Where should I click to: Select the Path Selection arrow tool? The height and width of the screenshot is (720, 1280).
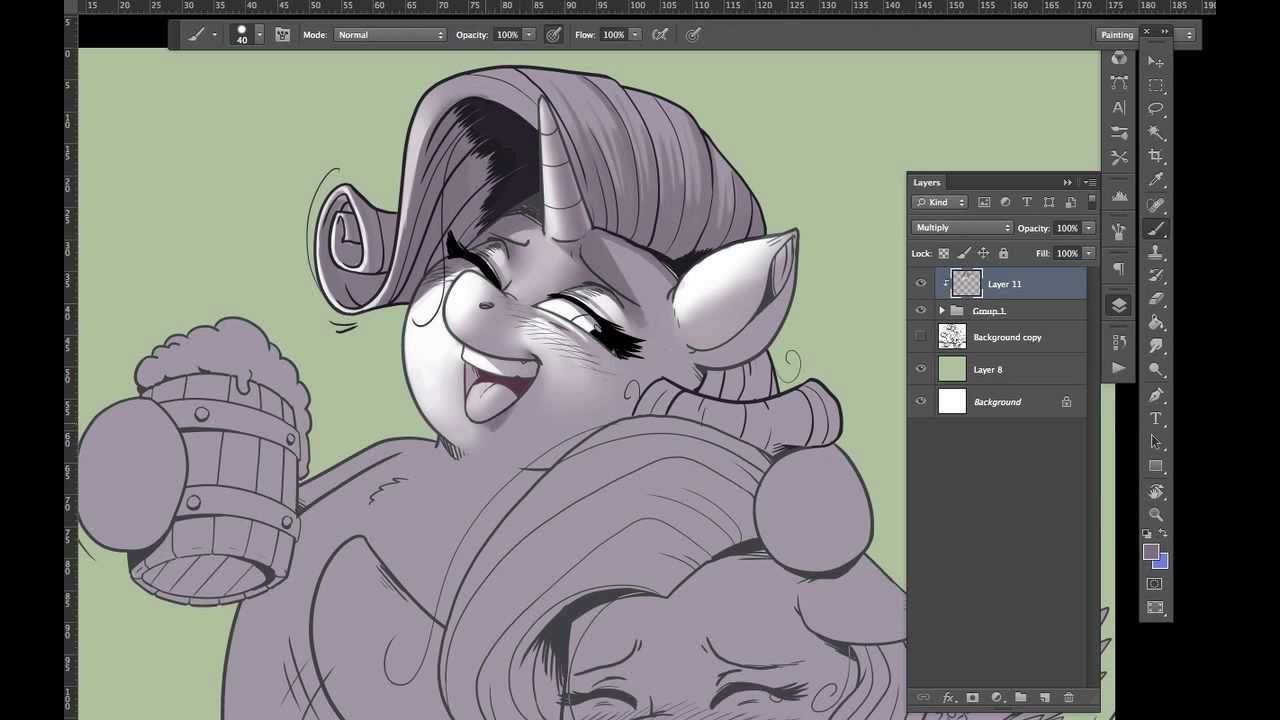1156,442
